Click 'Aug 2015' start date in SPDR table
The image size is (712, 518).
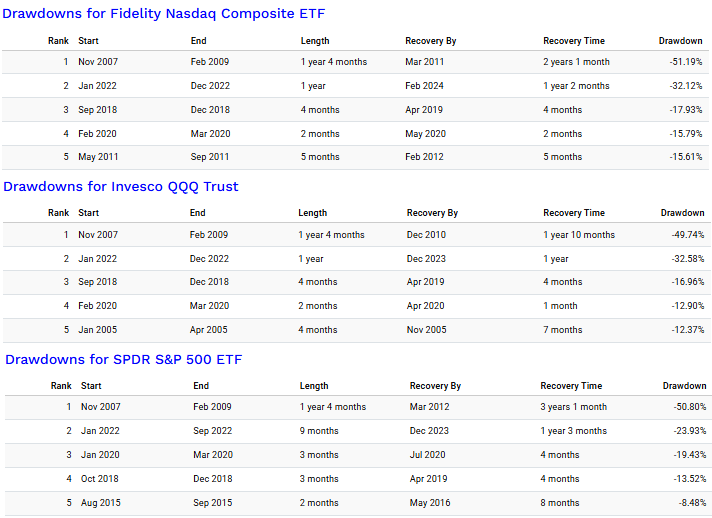click(x=101, y=503)
